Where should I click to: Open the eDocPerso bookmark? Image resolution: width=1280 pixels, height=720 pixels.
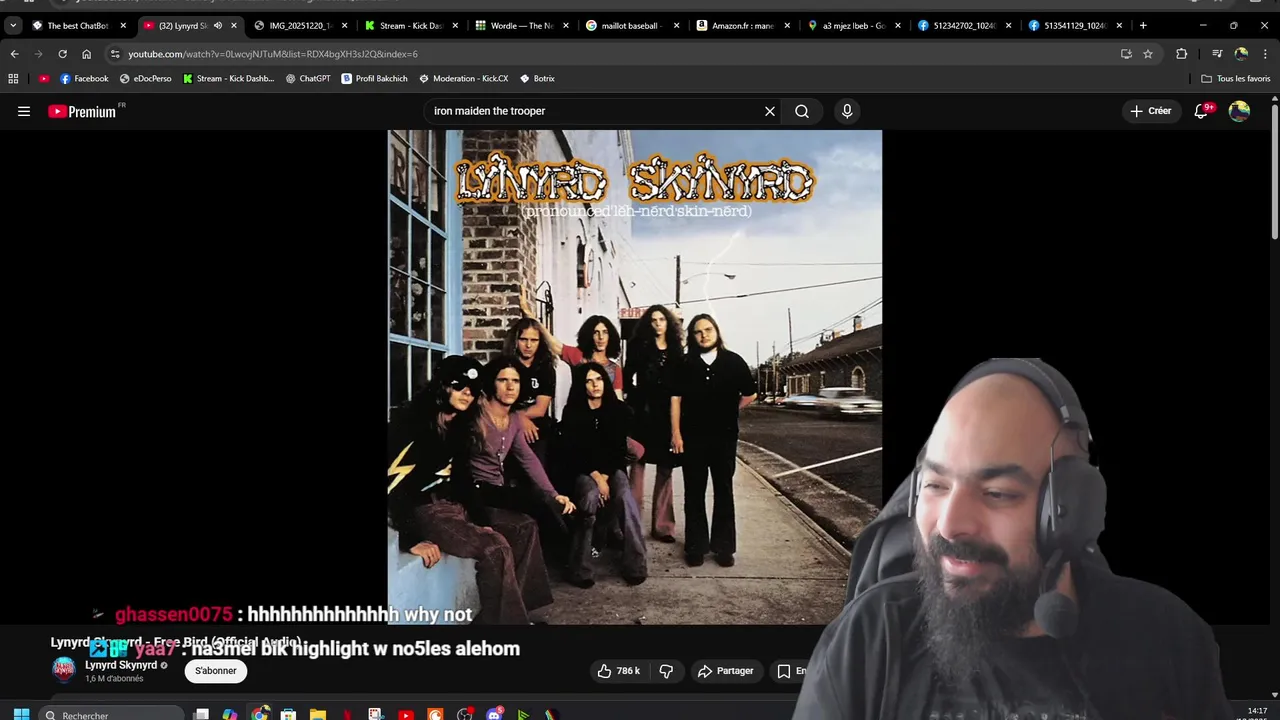click(145, 78)
